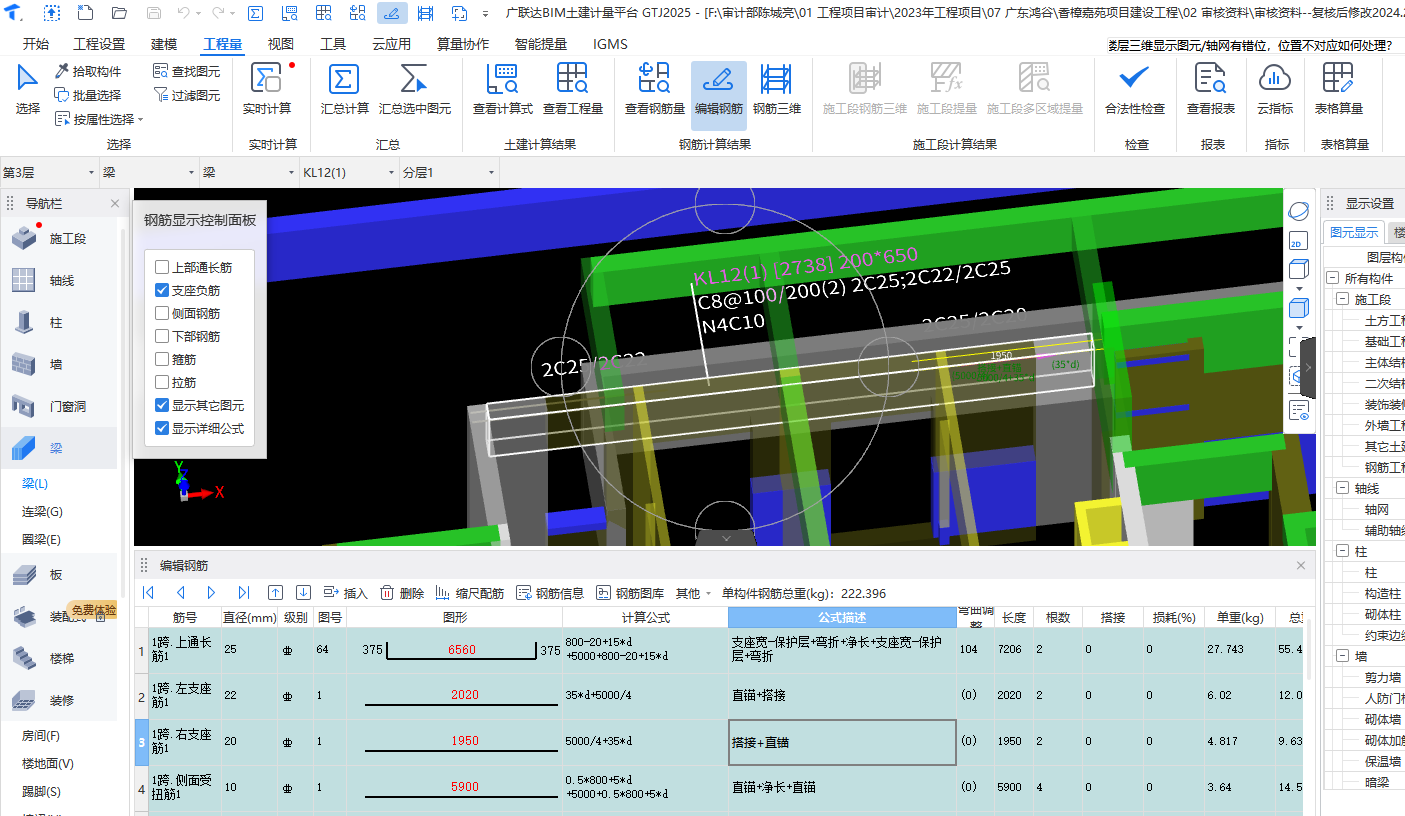The width and height of the screenshot is (1405, 816).
Task: Run 合法性检查 validity check
Action: pos(1135,89)
